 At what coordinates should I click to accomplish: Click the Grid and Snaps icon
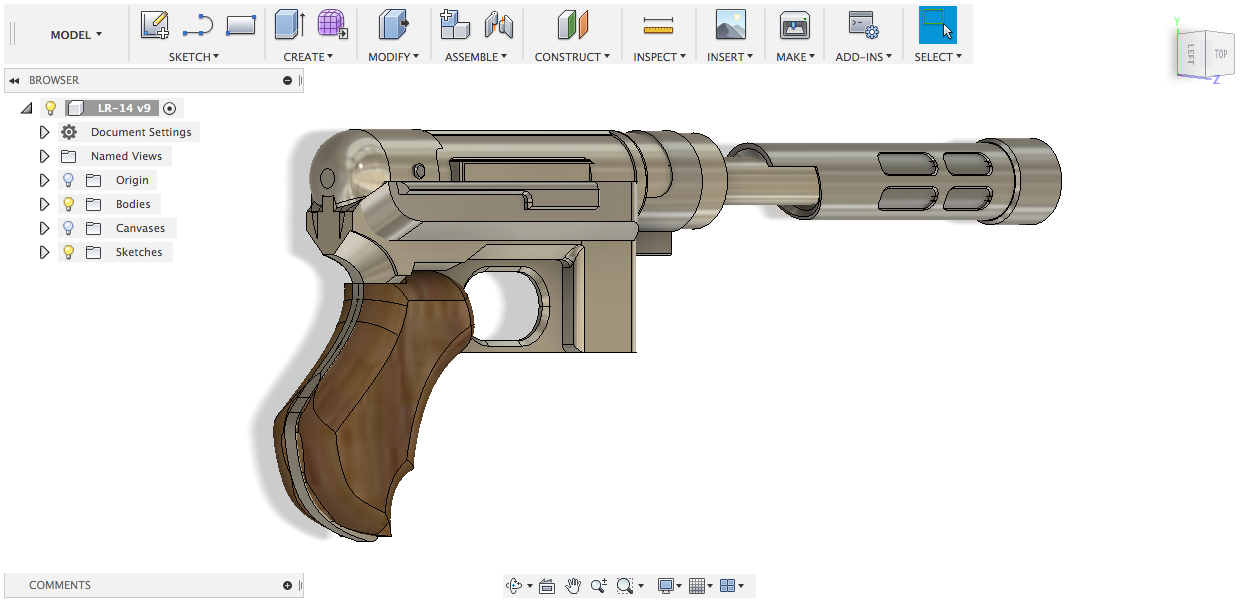pos(697,586)
